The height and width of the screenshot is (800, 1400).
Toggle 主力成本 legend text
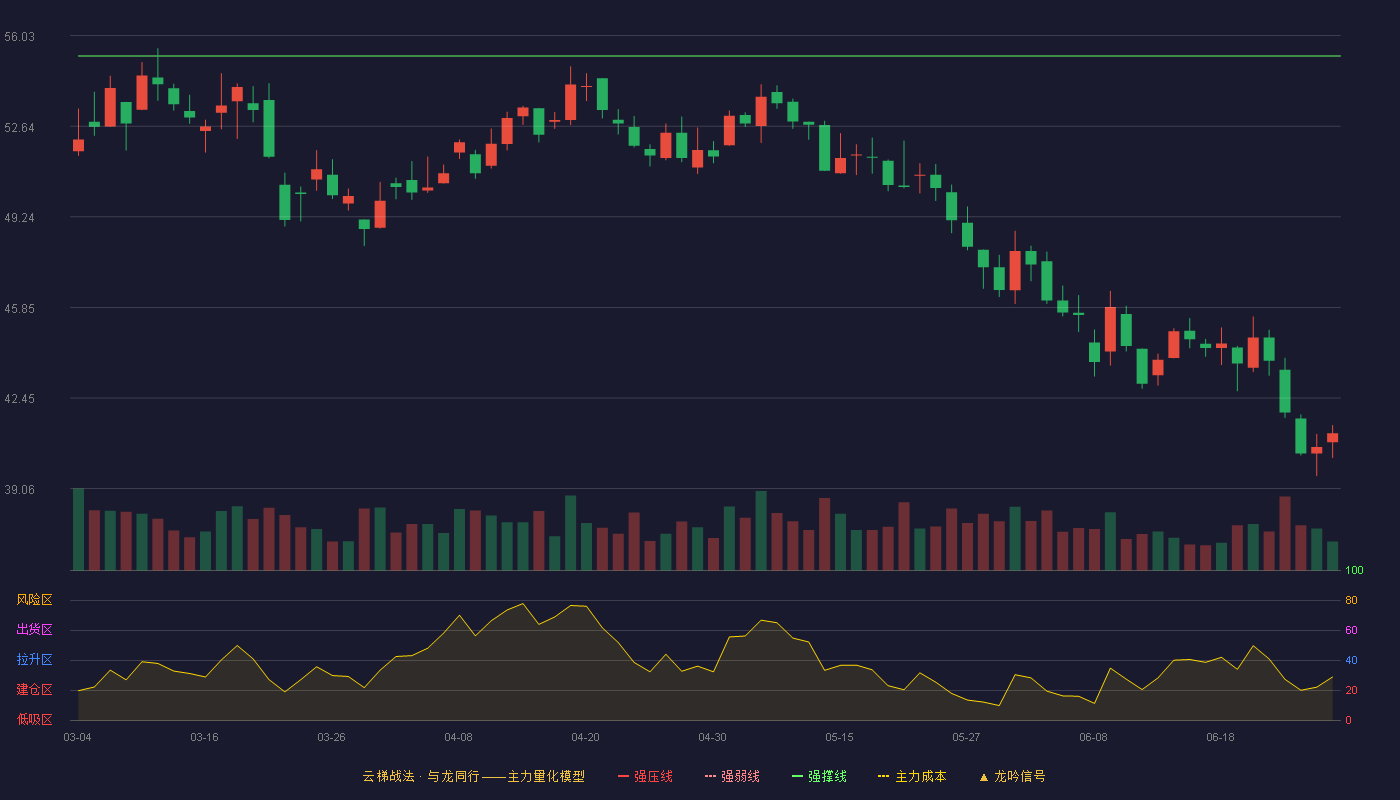point(920,776)
